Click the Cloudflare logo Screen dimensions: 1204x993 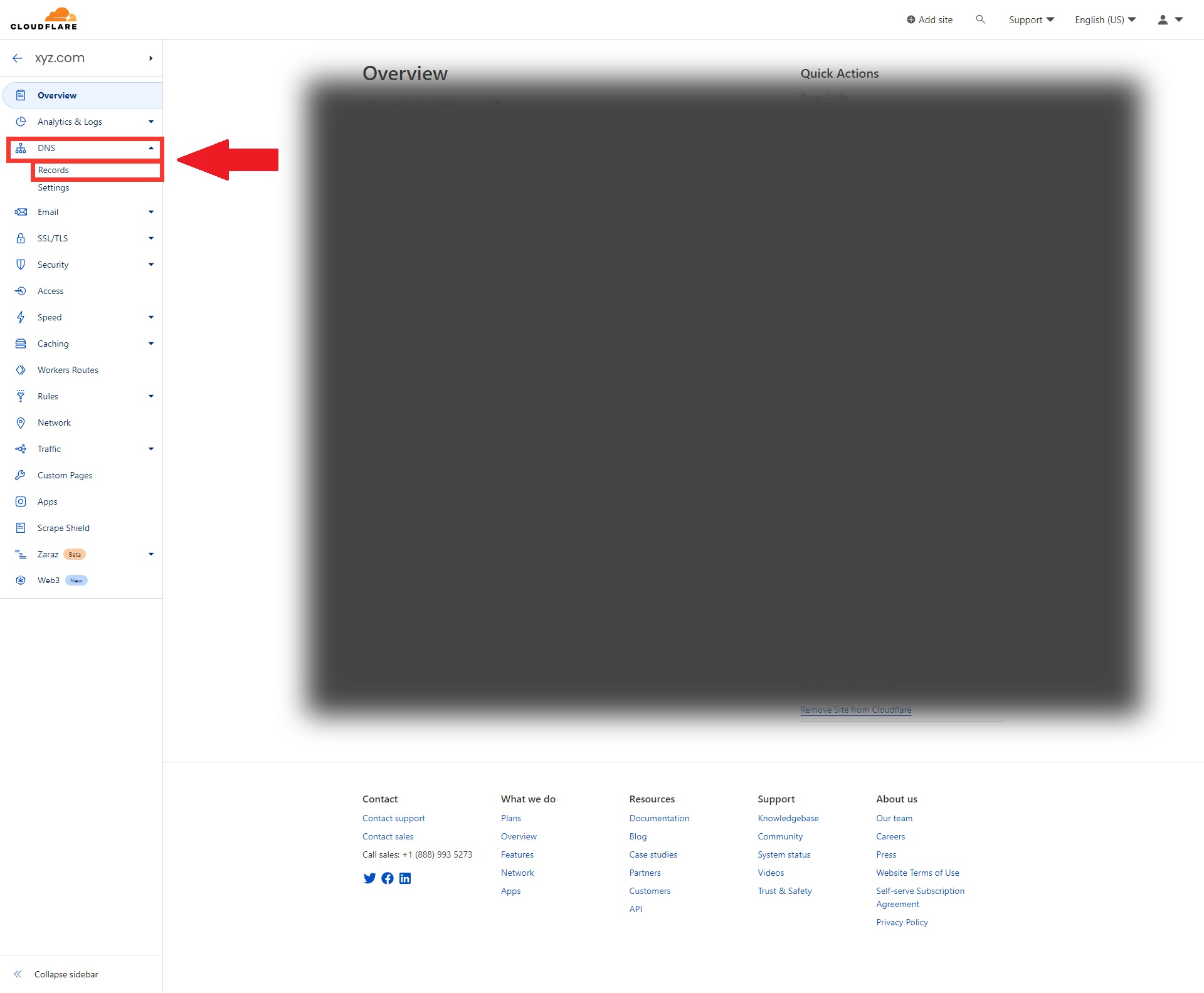[44, 19]
